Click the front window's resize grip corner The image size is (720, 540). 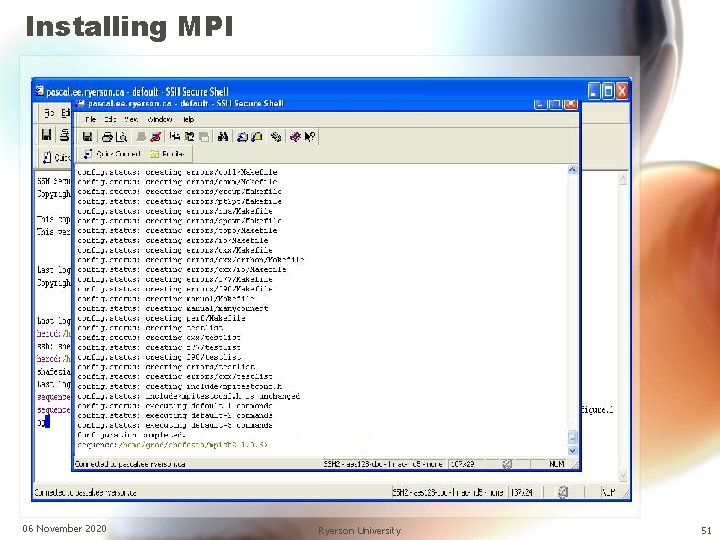point(575,465)
